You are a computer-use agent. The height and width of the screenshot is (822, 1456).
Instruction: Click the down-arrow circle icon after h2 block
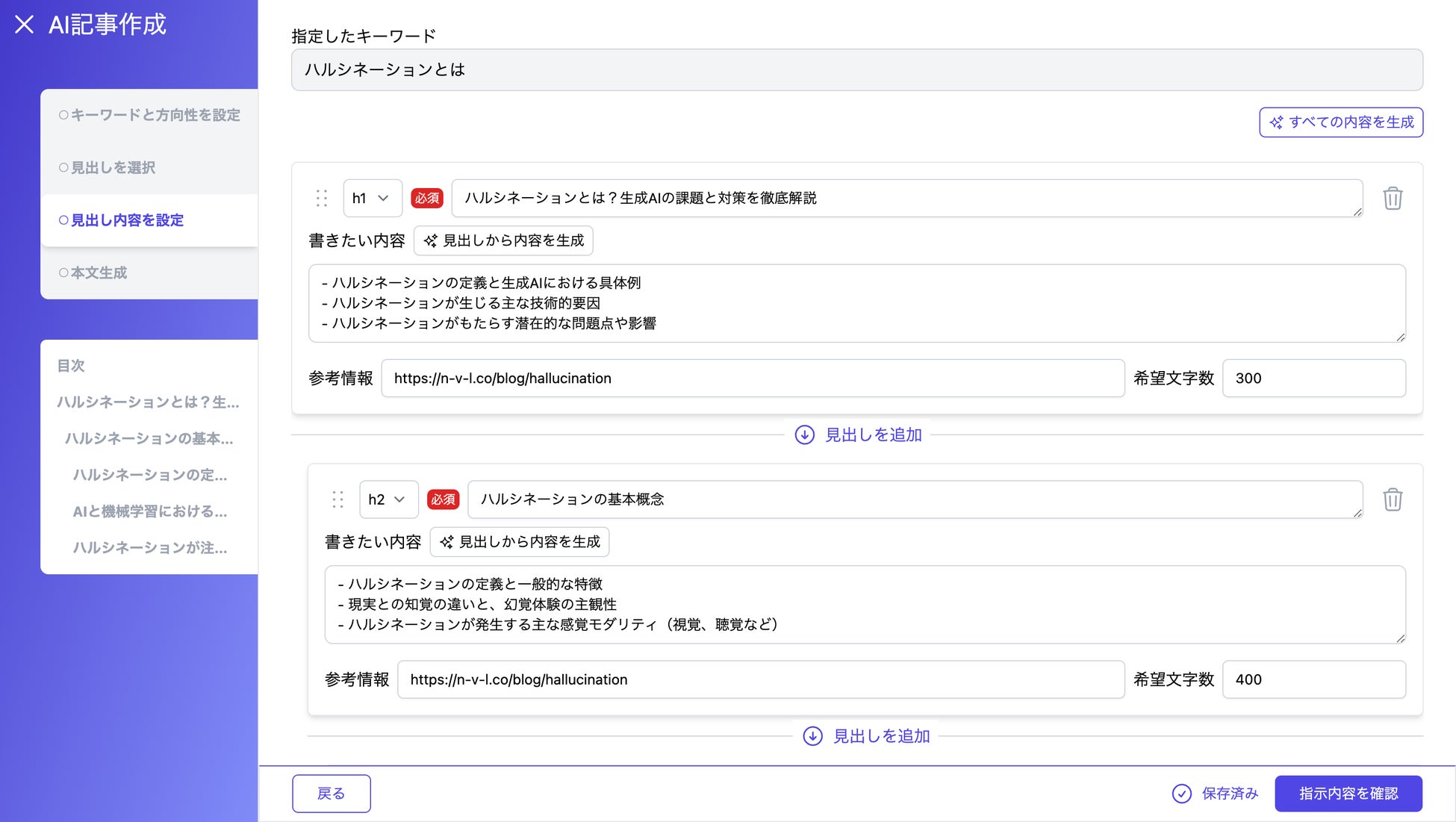(x=812, y=736)
